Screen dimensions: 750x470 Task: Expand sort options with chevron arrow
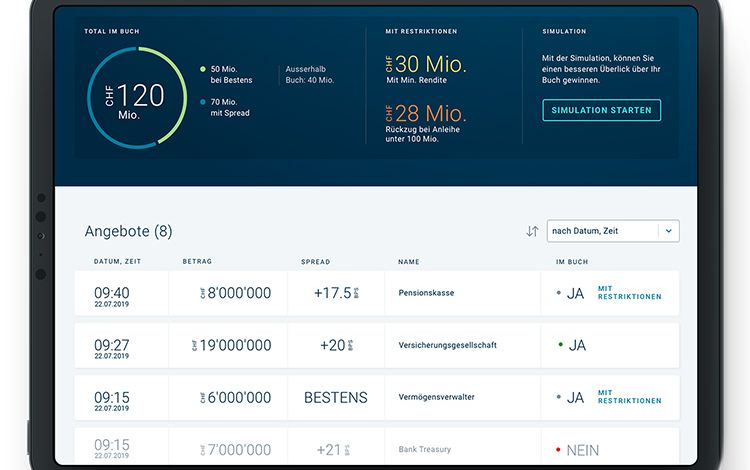[x=669, y=231]
